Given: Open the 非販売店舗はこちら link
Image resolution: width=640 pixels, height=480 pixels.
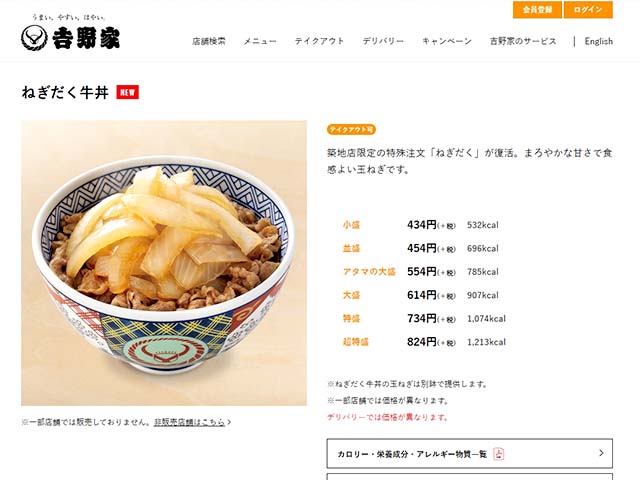Looking at the screenshot, I should coord(192,422).
